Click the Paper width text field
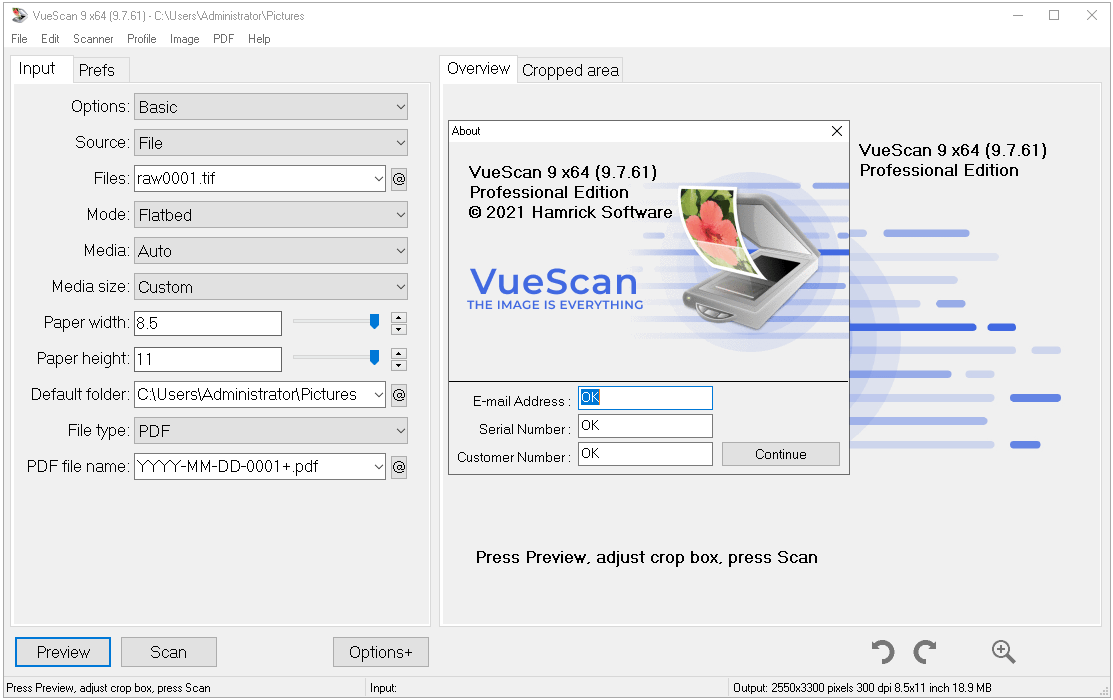Image resolution: width=1113 pixels, height=700 pixels. coord(208,323)
